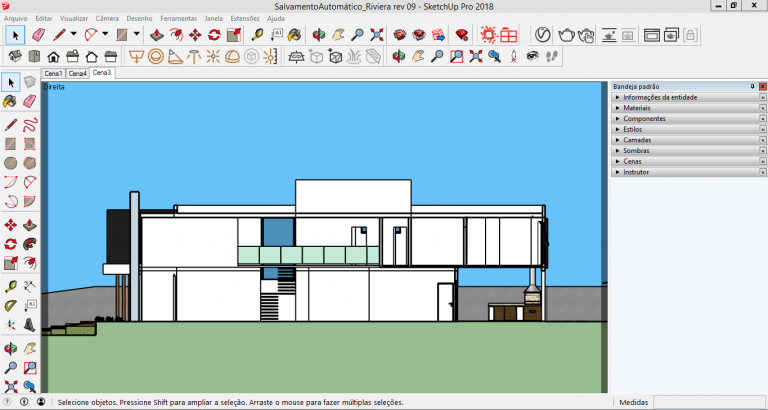Choose the Pie arc tool
The image size is (768, 410).
pyautogui.click(x=30, y=201)
